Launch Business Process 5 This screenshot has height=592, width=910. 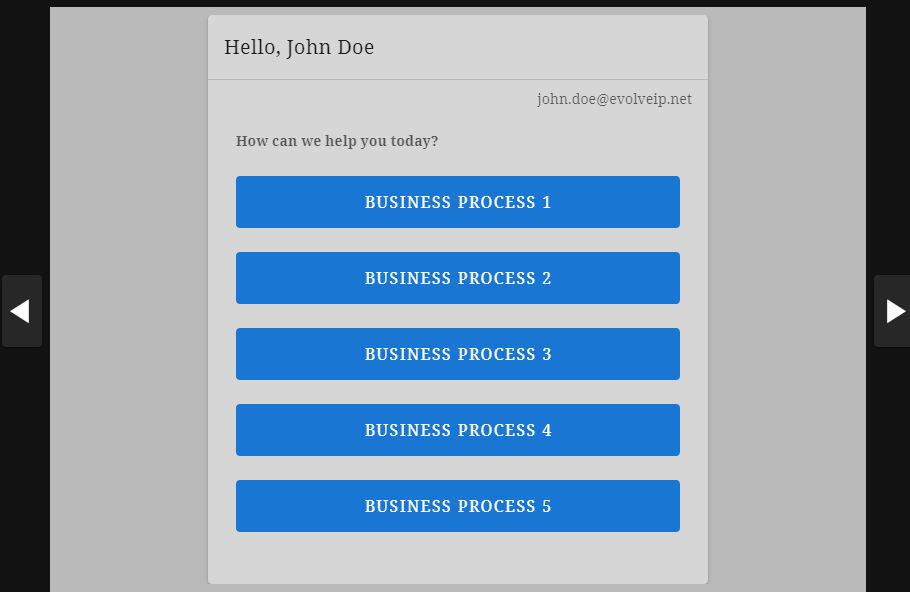pos(457,506)
